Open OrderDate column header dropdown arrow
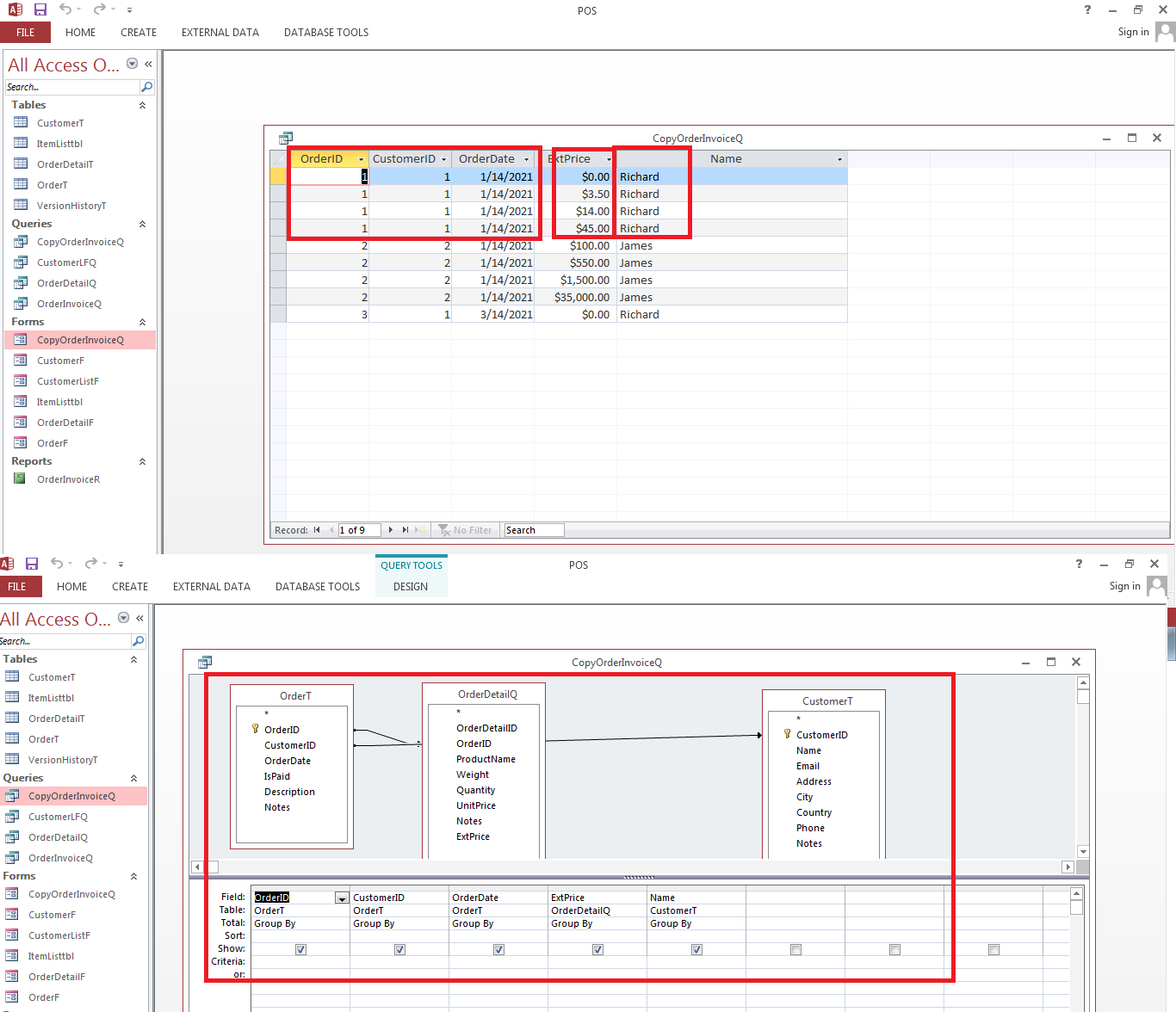This screenshot has height=1012, width=1176. (527, 159)
